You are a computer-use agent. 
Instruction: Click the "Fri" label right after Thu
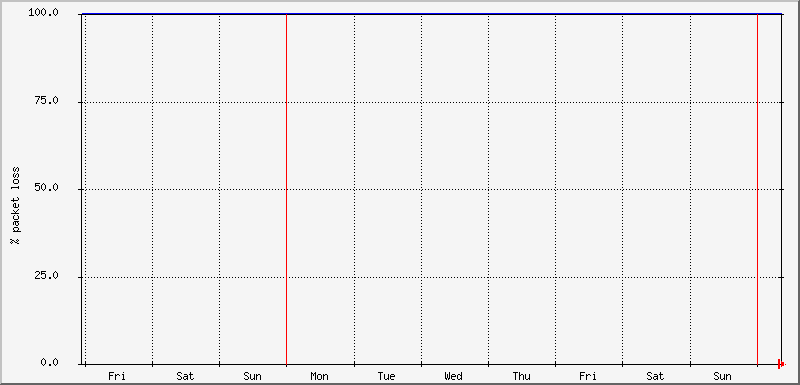(x=588, y=377)
